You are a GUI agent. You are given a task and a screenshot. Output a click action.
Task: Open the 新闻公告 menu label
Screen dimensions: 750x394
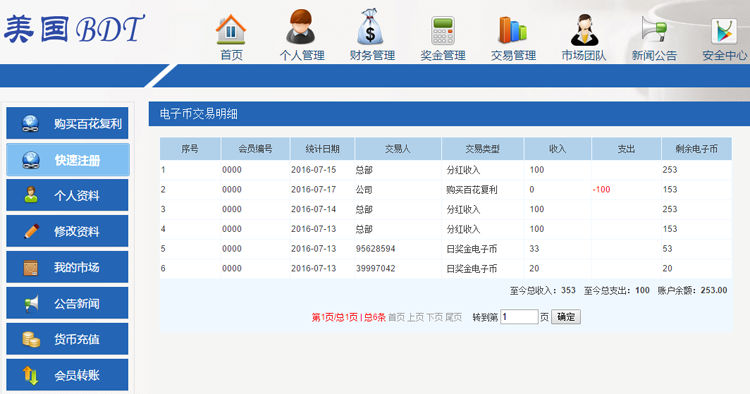point(654,55)
